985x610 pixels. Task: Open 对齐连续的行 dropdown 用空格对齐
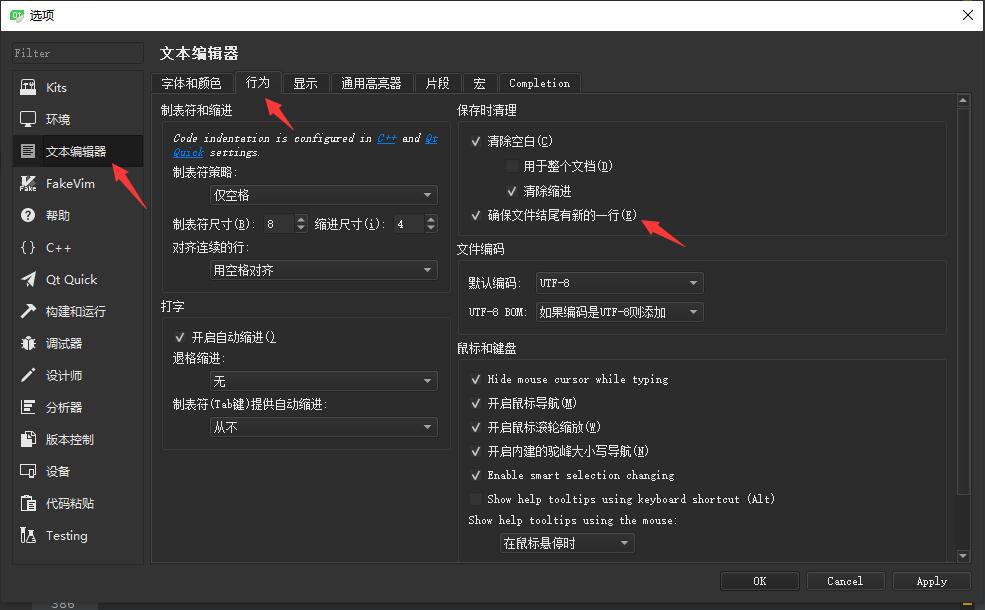(x=324, y=270)
